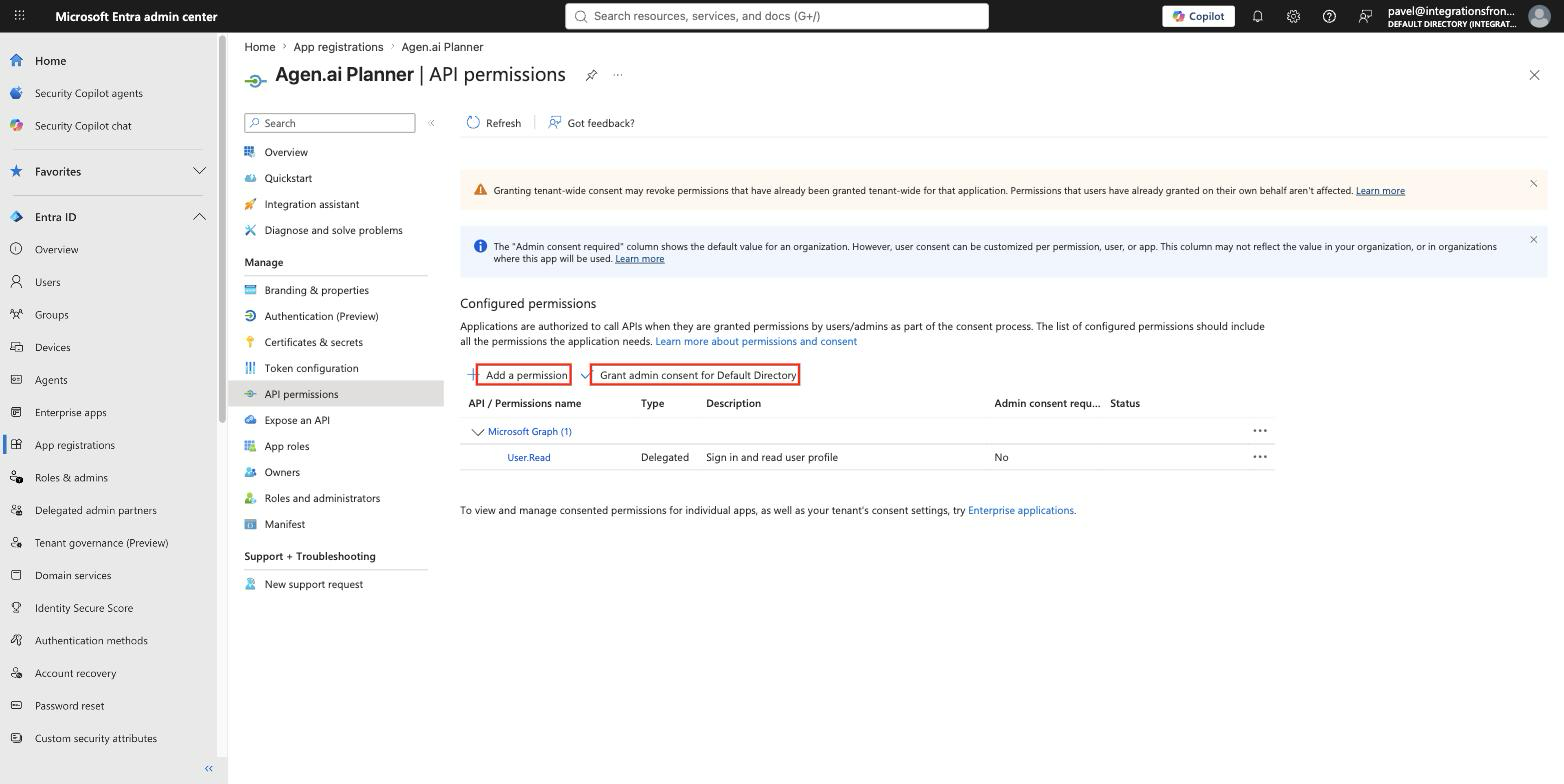Open the help question mark icon
Image resolution: width=1564 pixels, height=784 pixels.
coord(1329,16)
